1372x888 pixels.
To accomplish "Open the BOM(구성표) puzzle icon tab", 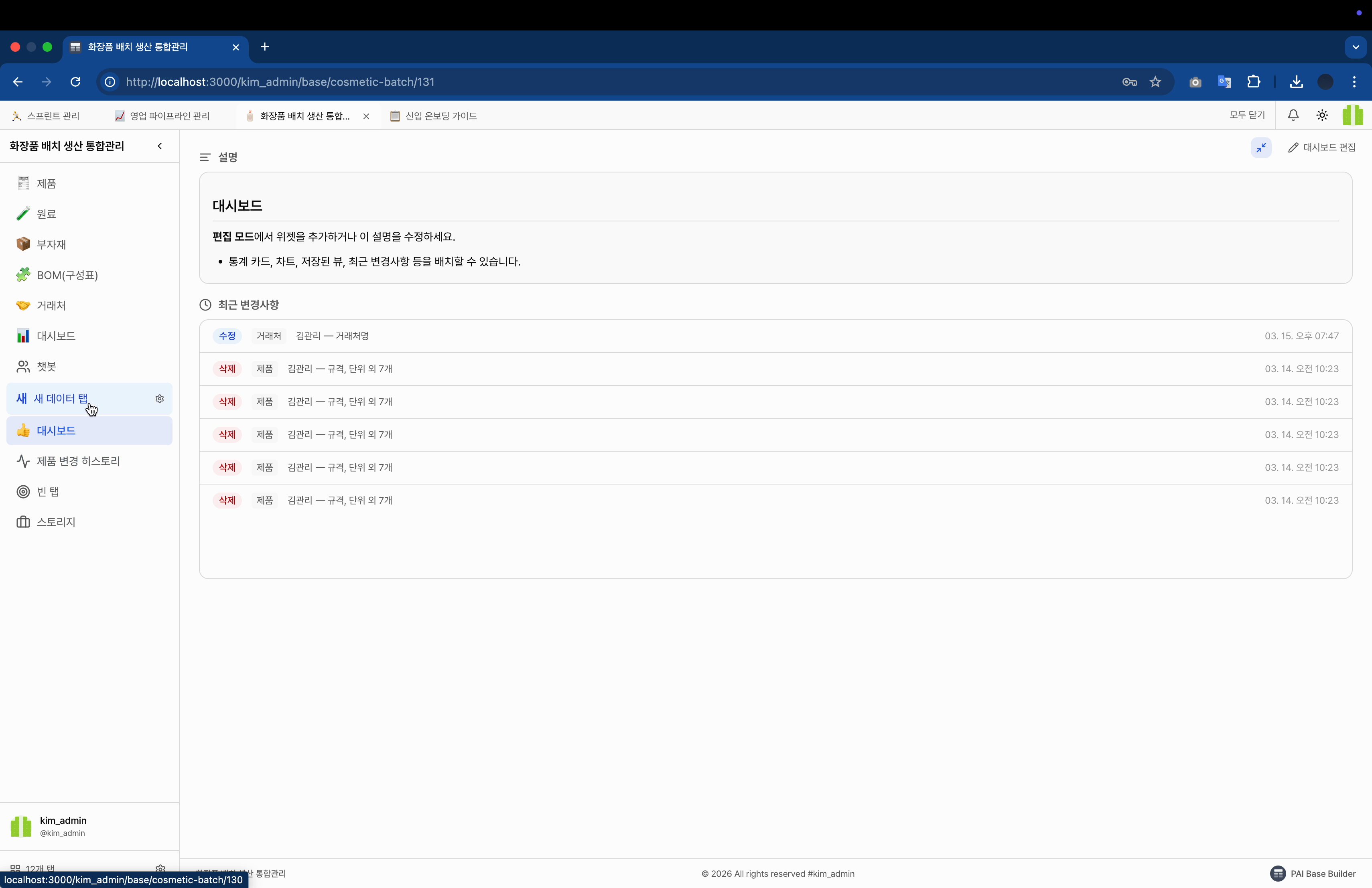I will pyautogui.click(x=67, y=275).
